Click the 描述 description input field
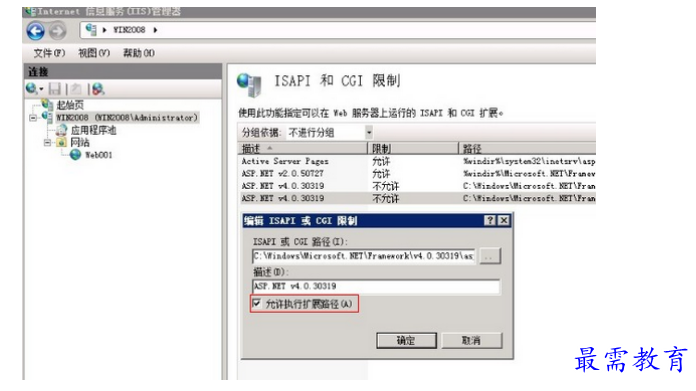 tap(376, 286)
